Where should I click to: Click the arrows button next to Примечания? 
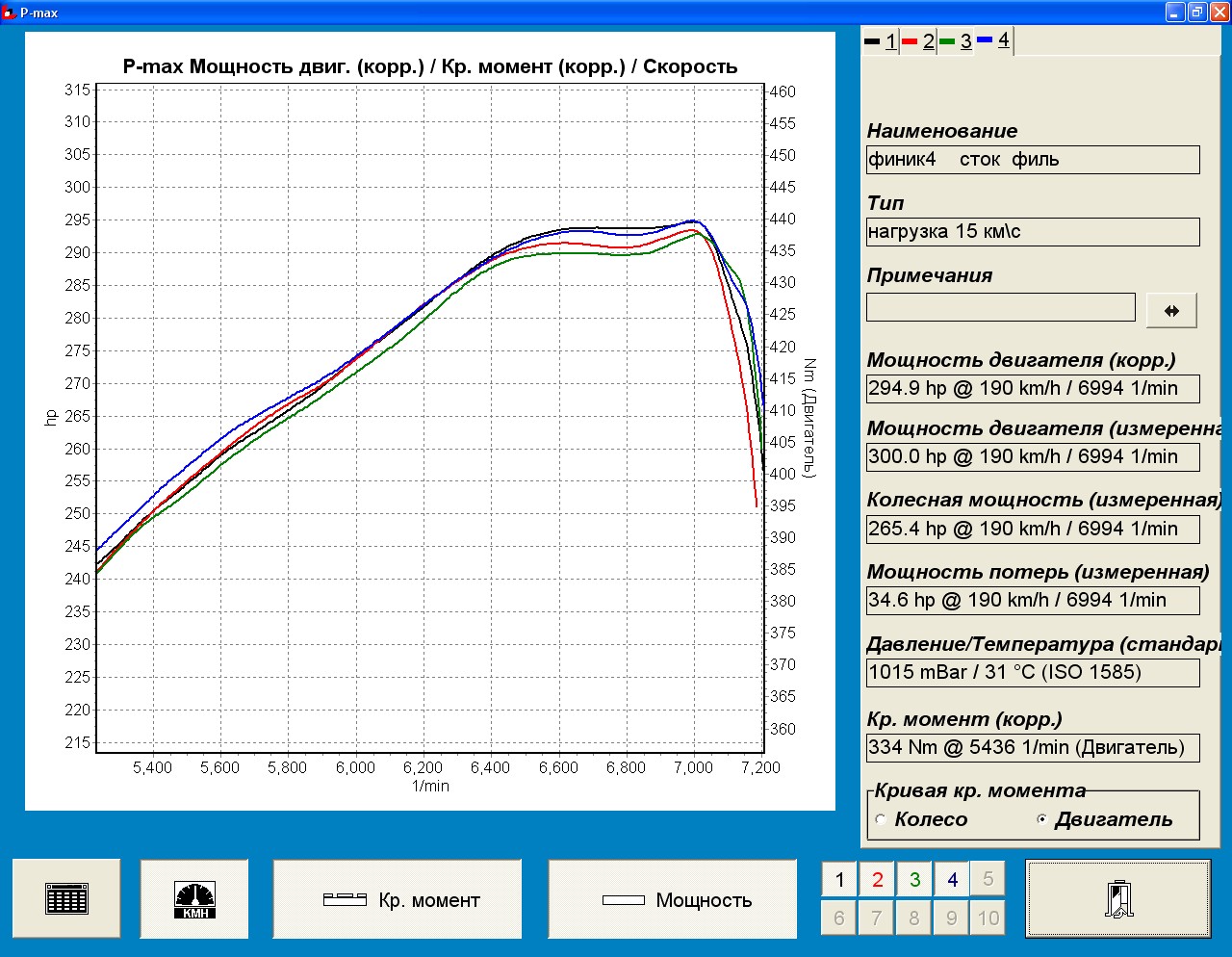point(1171,310)
